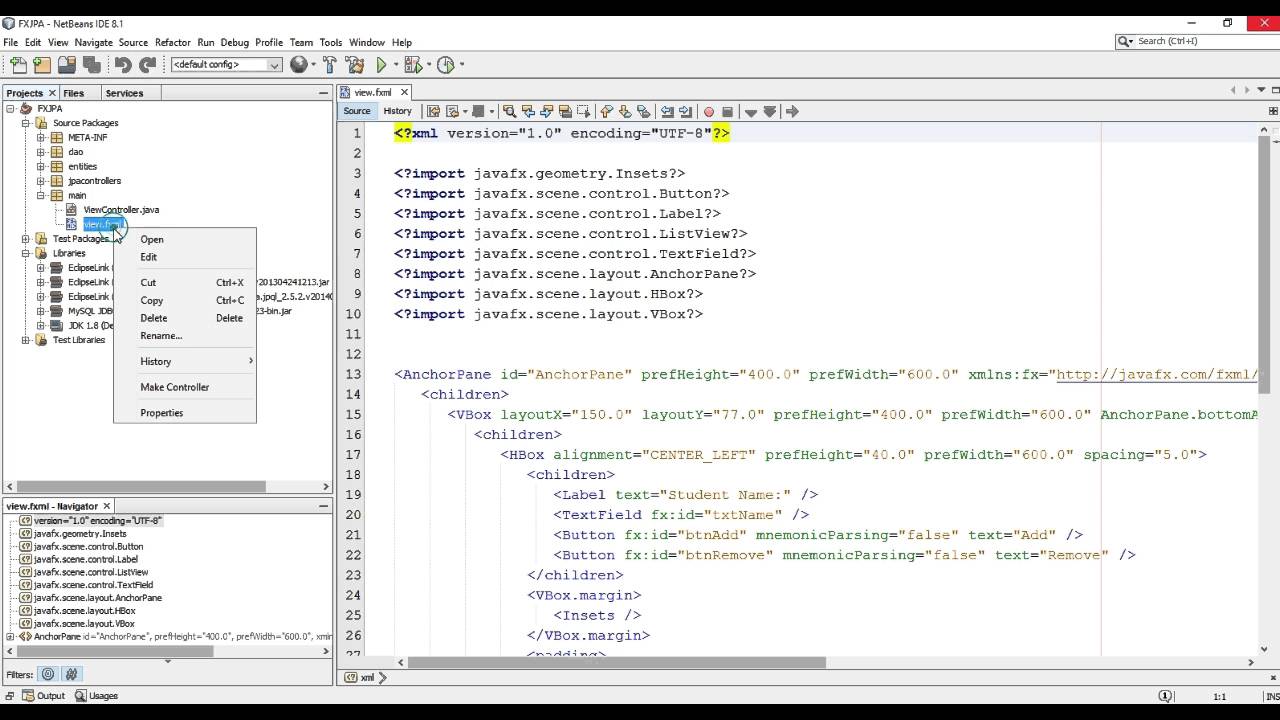
Task: Expand the dao package node
Action: pos(41,152)
